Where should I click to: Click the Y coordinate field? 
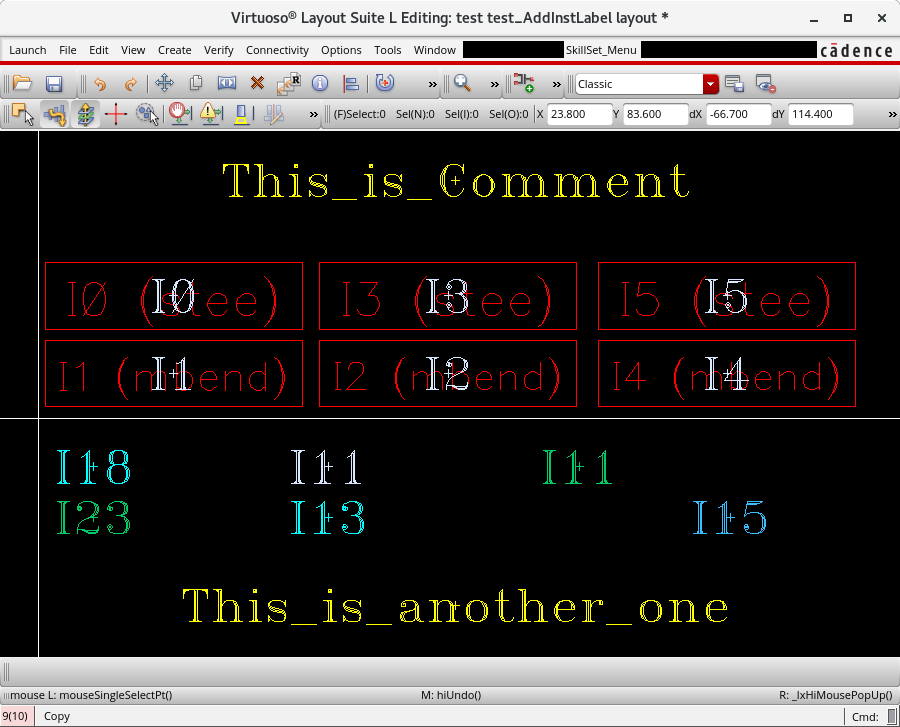pos(655,114)
